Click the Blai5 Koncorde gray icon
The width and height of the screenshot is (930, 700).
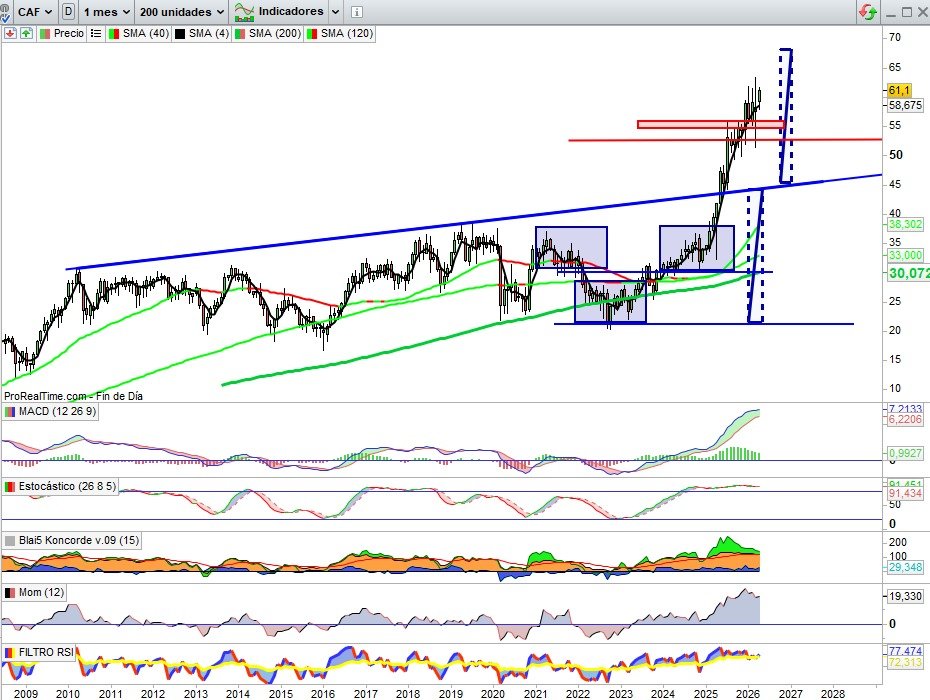[x=10, y=540]
